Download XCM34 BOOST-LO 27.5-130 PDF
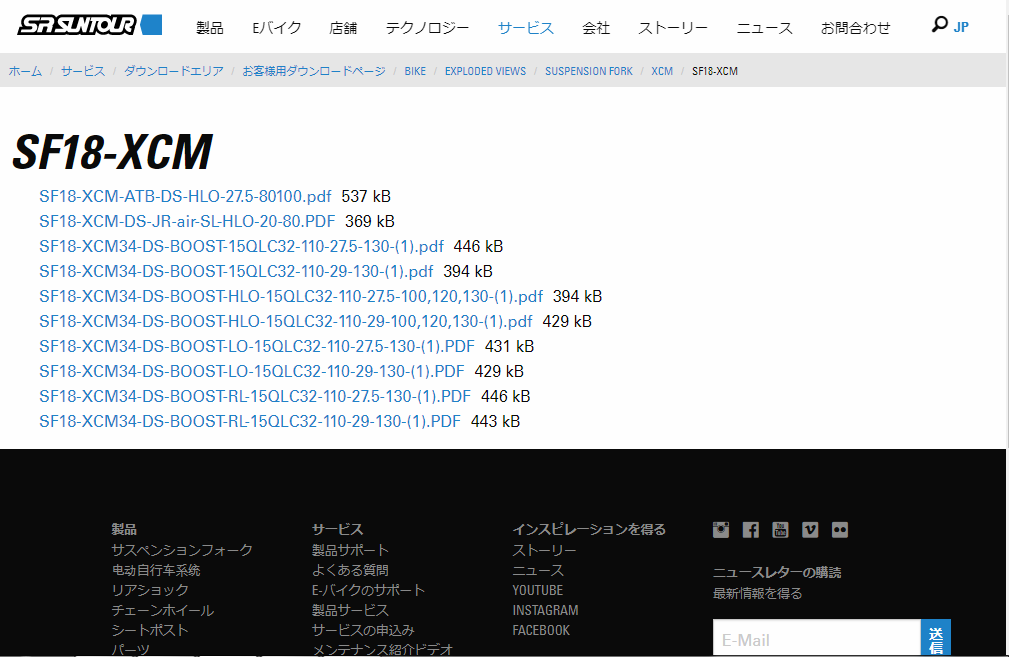 click(257, 347)
